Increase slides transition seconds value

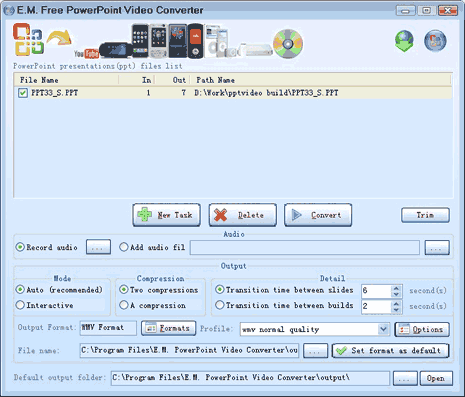tap(396, 288)
